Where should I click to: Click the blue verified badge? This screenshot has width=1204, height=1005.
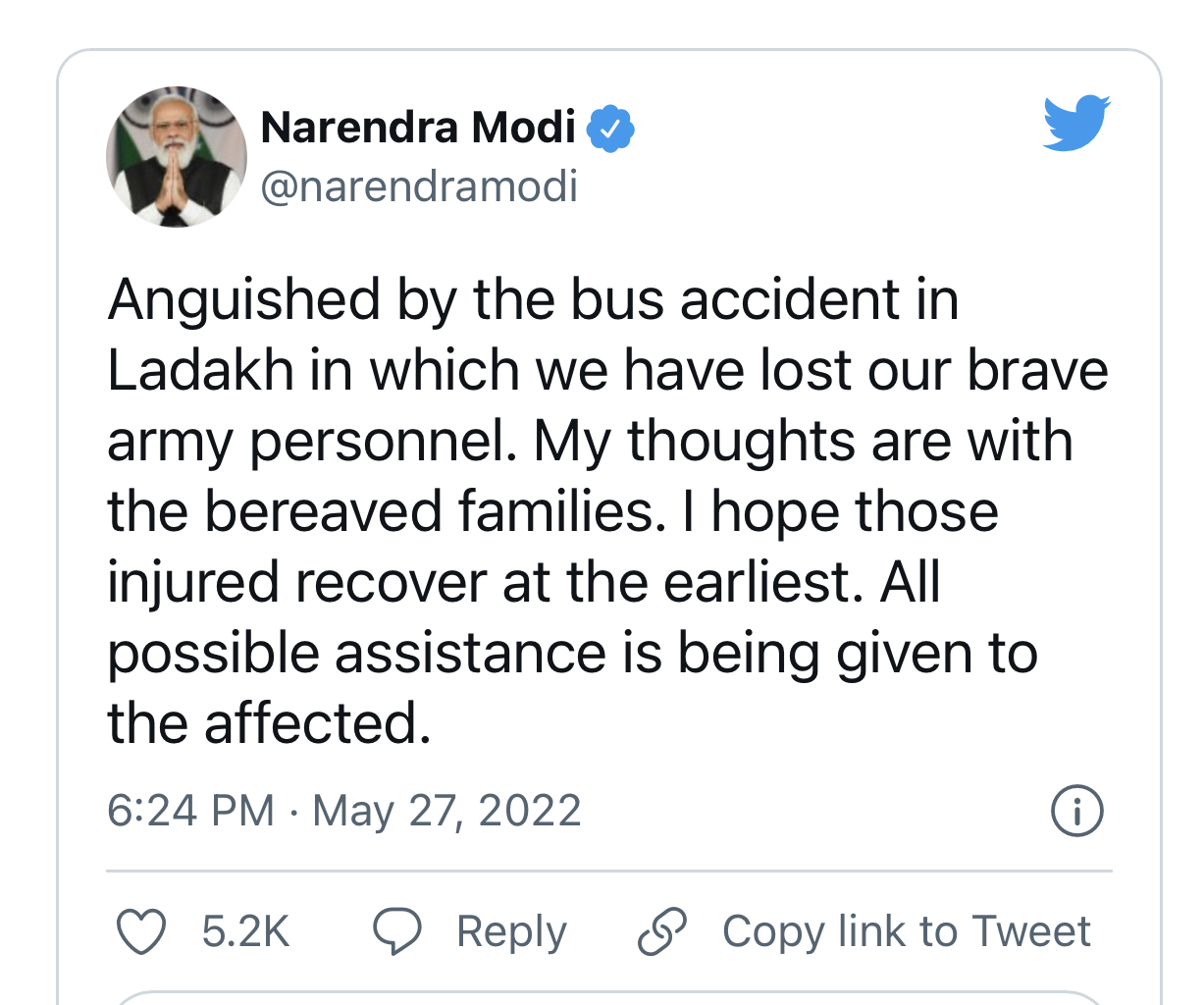[x=610, y=129]
